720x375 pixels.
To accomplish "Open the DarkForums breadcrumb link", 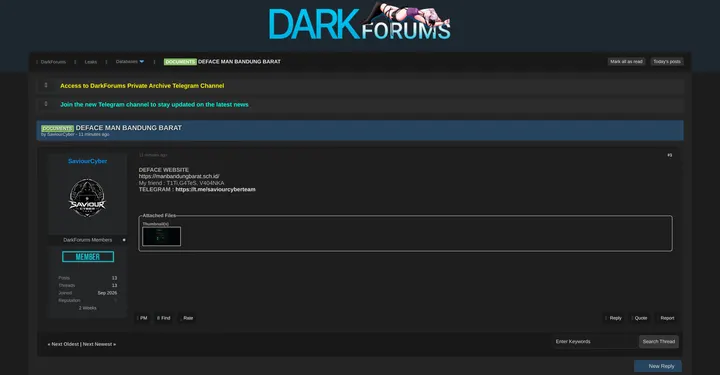I will (x=53, y=62).
